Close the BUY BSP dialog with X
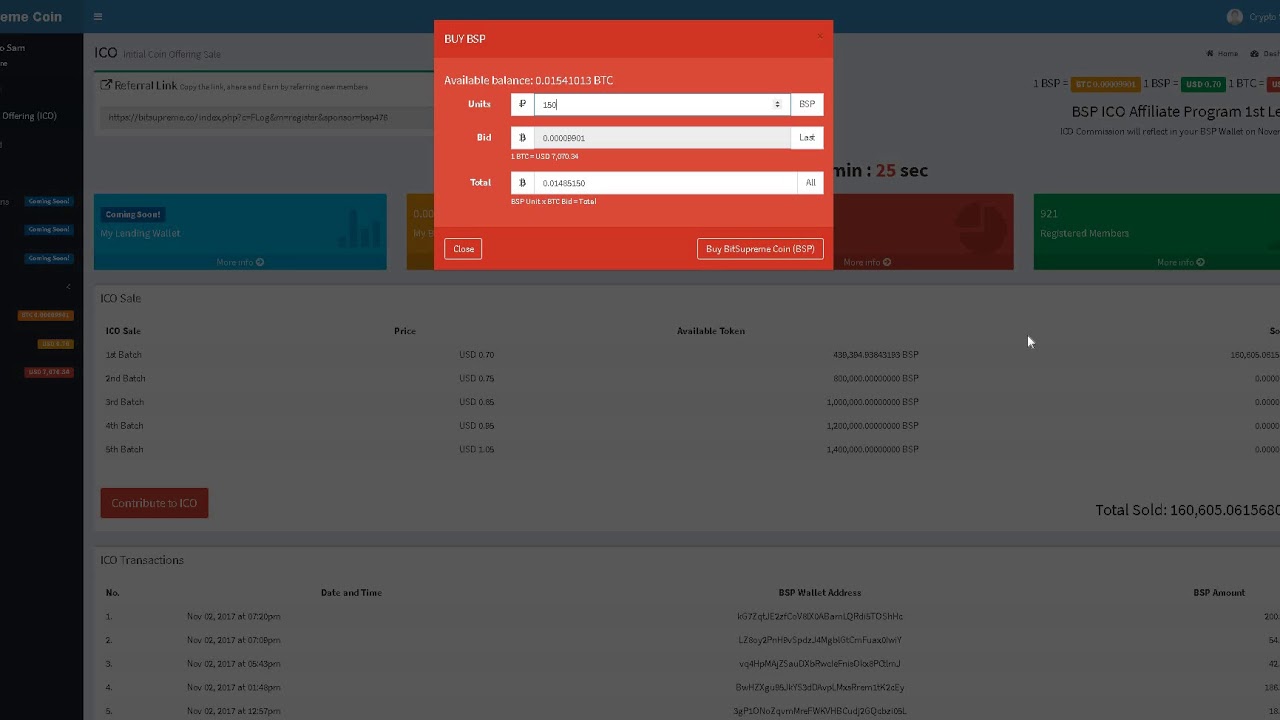Viewport: 1280px width, 720px height. pos(820,37)
